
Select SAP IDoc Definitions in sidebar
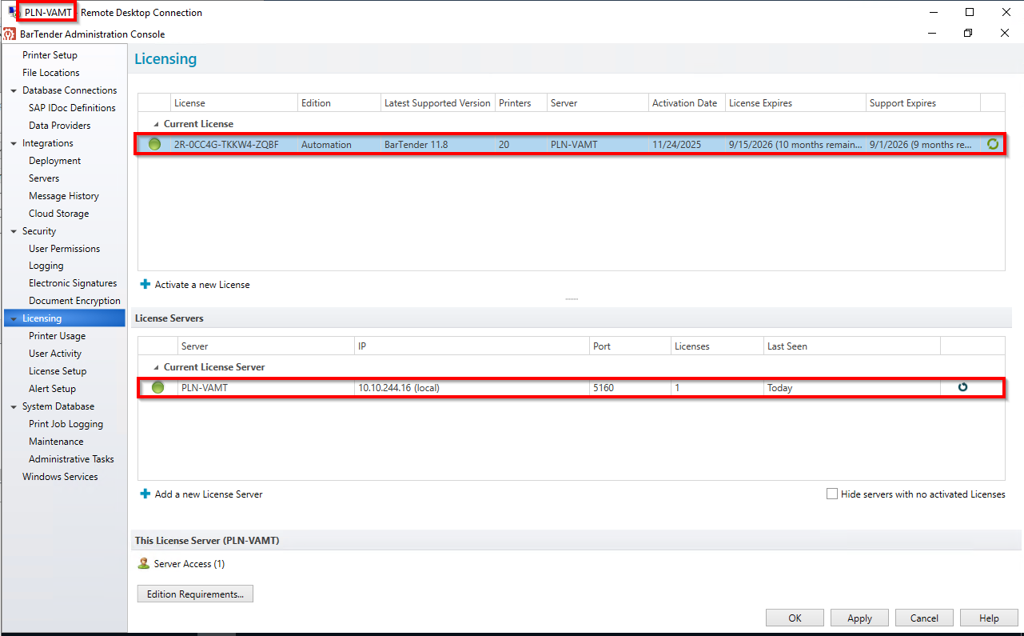click(72, 108)
